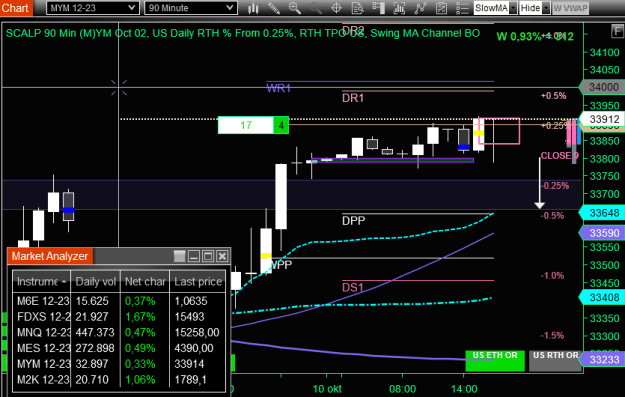This screenshot has width=625, height=397.
Task: Select the DR1 pivot line label
Action: (353, 98)
